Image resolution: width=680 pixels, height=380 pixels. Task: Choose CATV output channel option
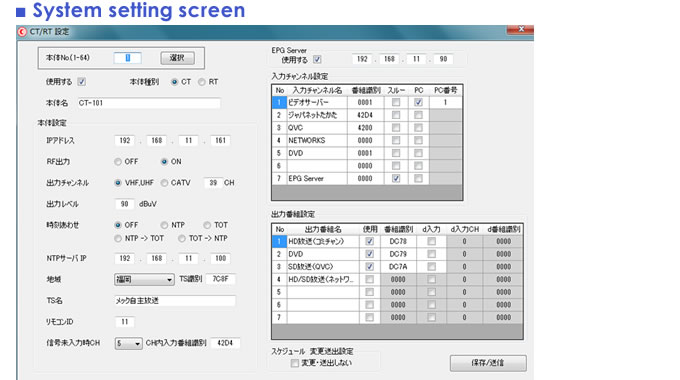point(164,183)
